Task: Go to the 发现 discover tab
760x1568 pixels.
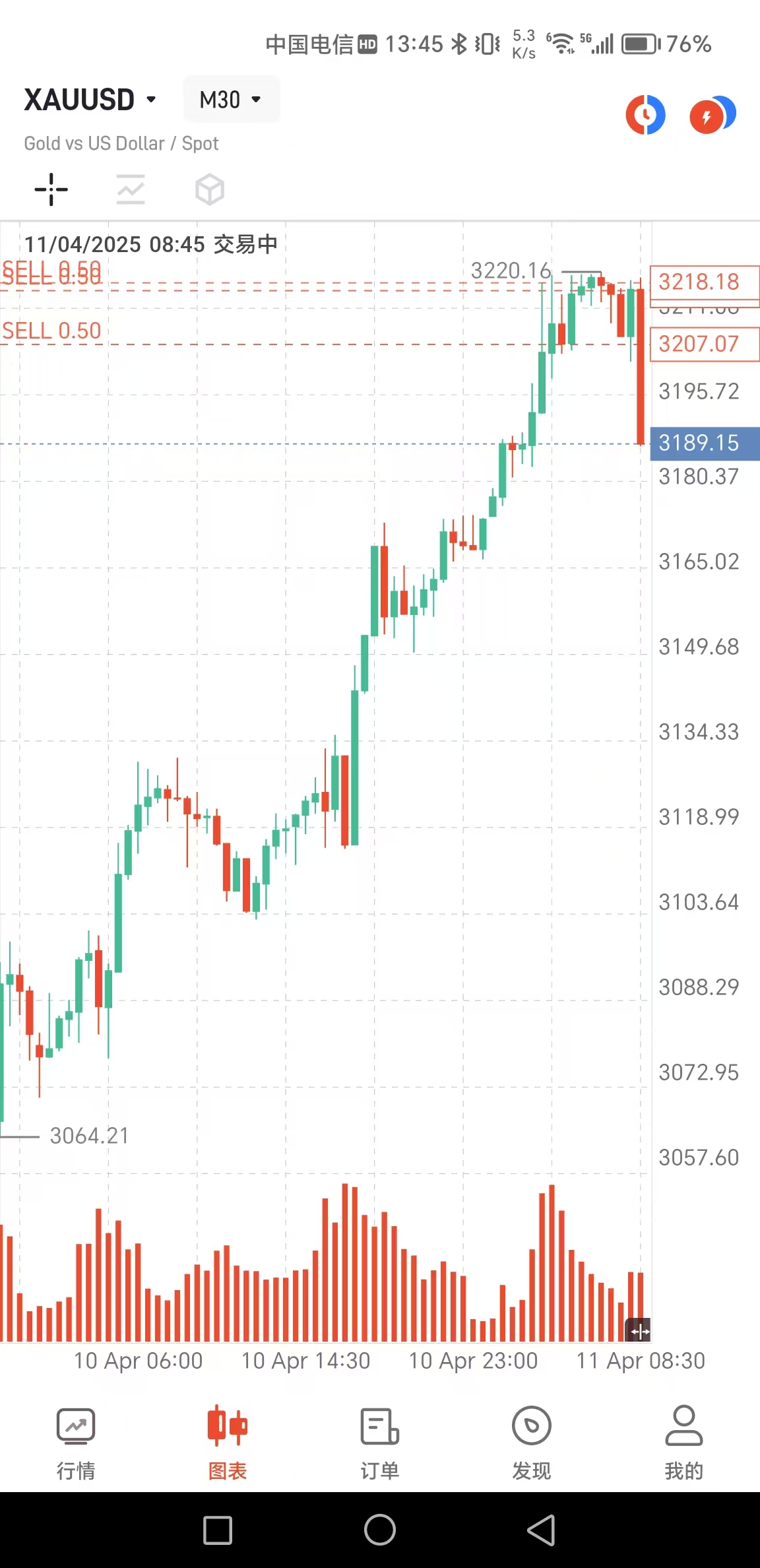Action: click(x=531, y=1443)
